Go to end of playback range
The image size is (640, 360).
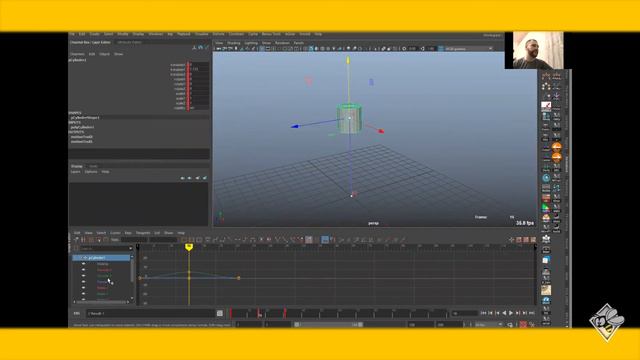pos(532,313)
